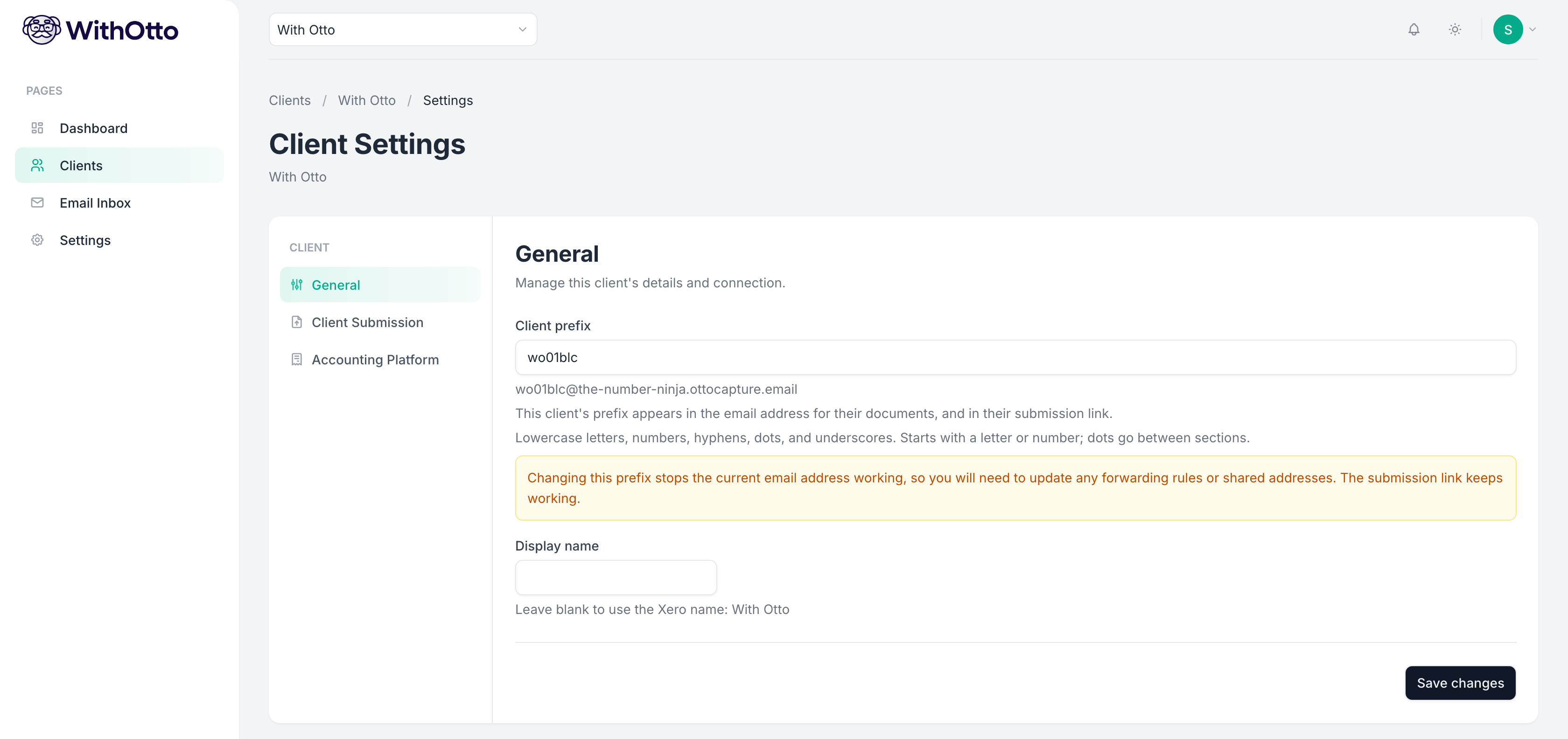Viewport: 1568px width, 739px height.
Task: Click the Client Submission document icon
Action: pyautogui.click(x=296, y=322)
